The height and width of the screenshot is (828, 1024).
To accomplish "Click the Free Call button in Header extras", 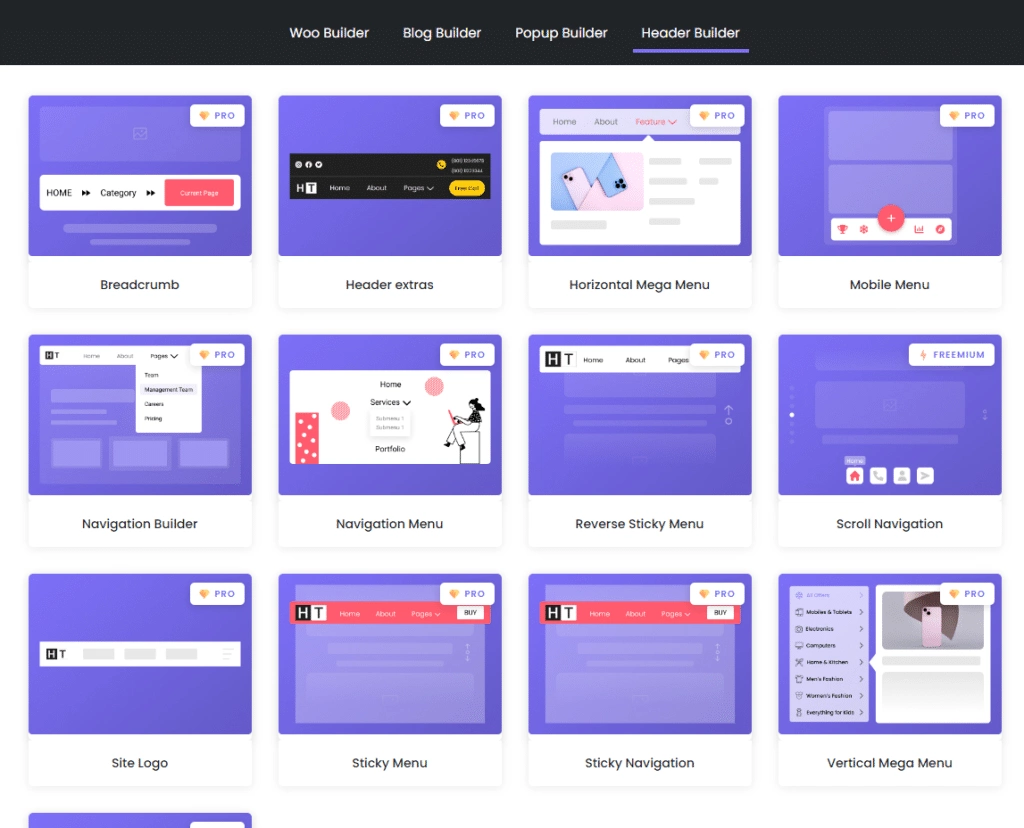I will click(x=468, y=188).
